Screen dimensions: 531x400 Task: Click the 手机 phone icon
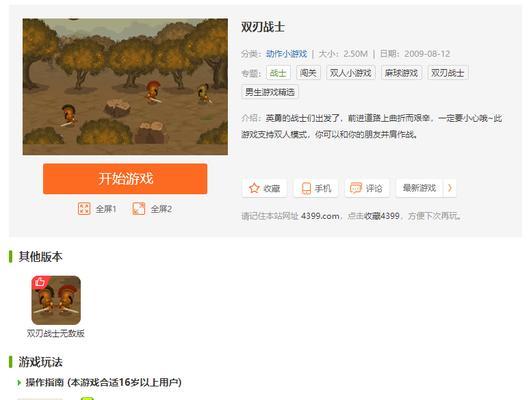click(x=306, y=188)
